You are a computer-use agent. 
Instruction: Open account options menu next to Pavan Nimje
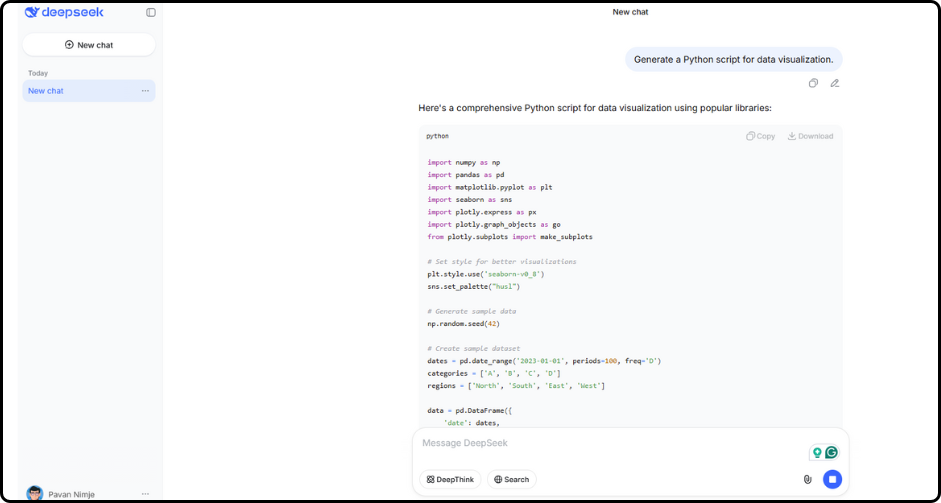point(145,494)
